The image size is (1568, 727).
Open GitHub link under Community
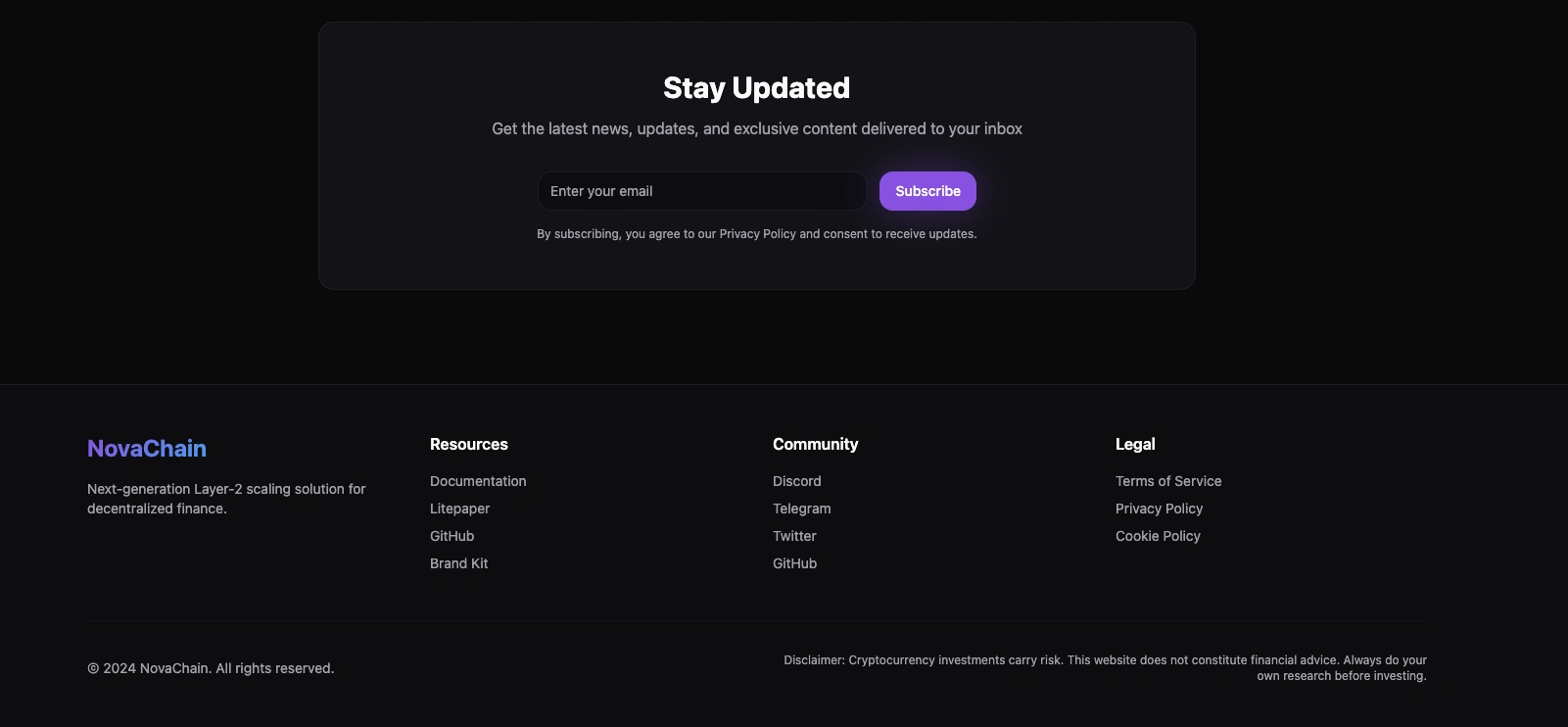(x=794, y=563)
